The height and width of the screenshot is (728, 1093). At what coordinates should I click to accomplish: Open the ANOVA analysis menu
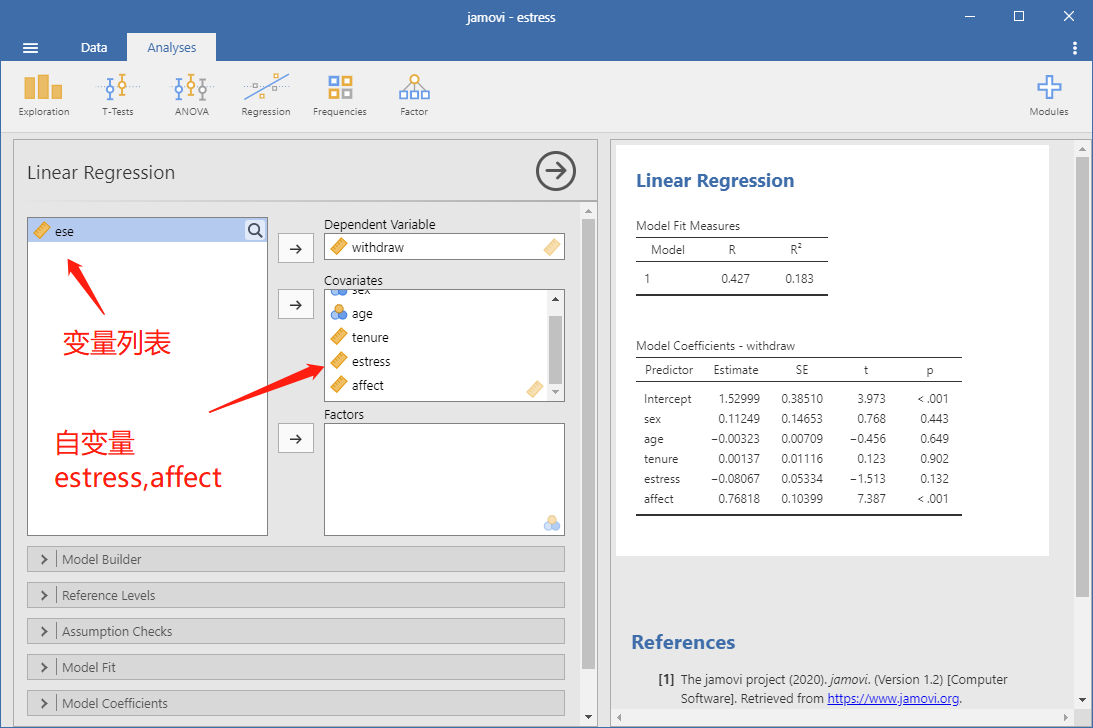pyautogui.click(x=192, y=96)
